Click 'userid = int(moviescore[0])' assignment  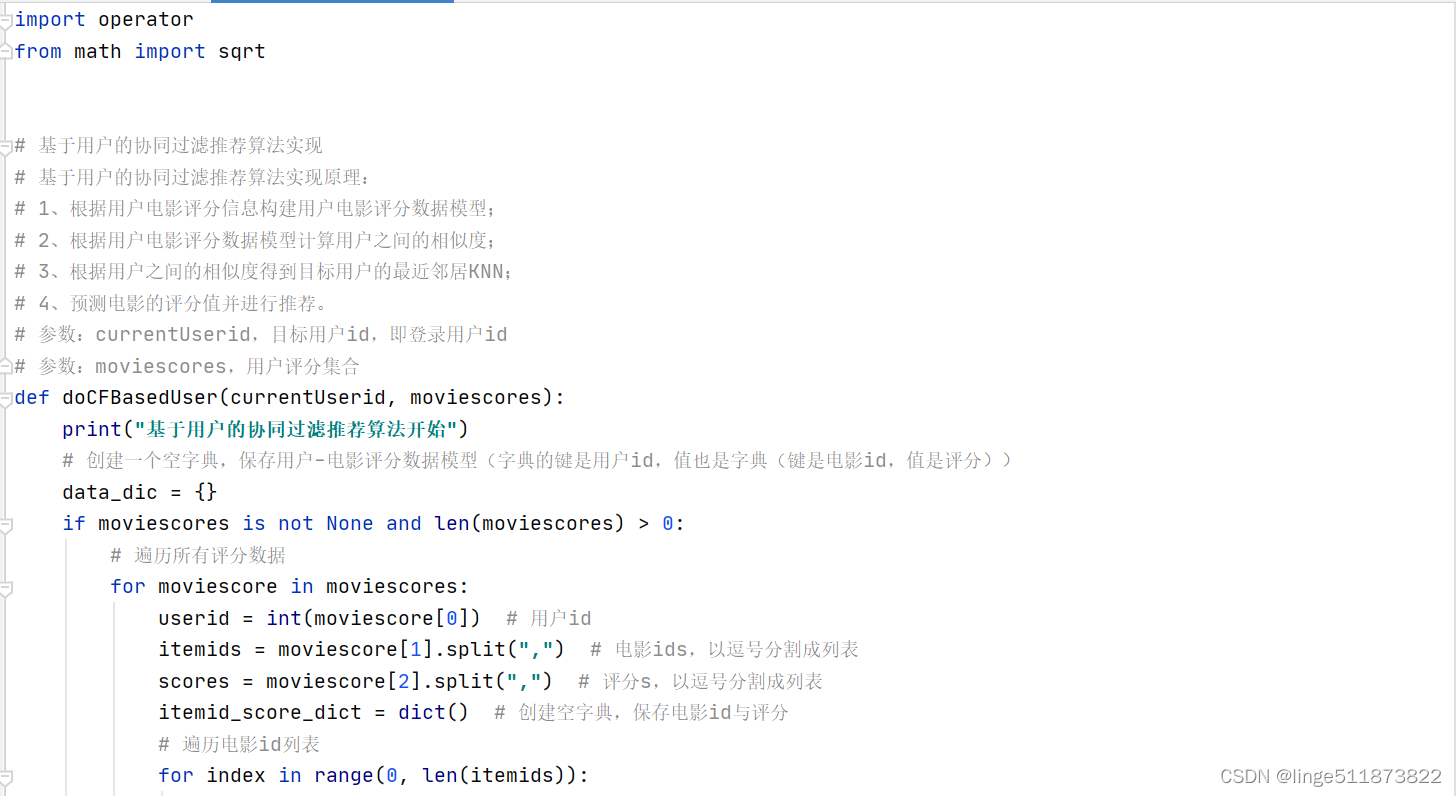320,618
